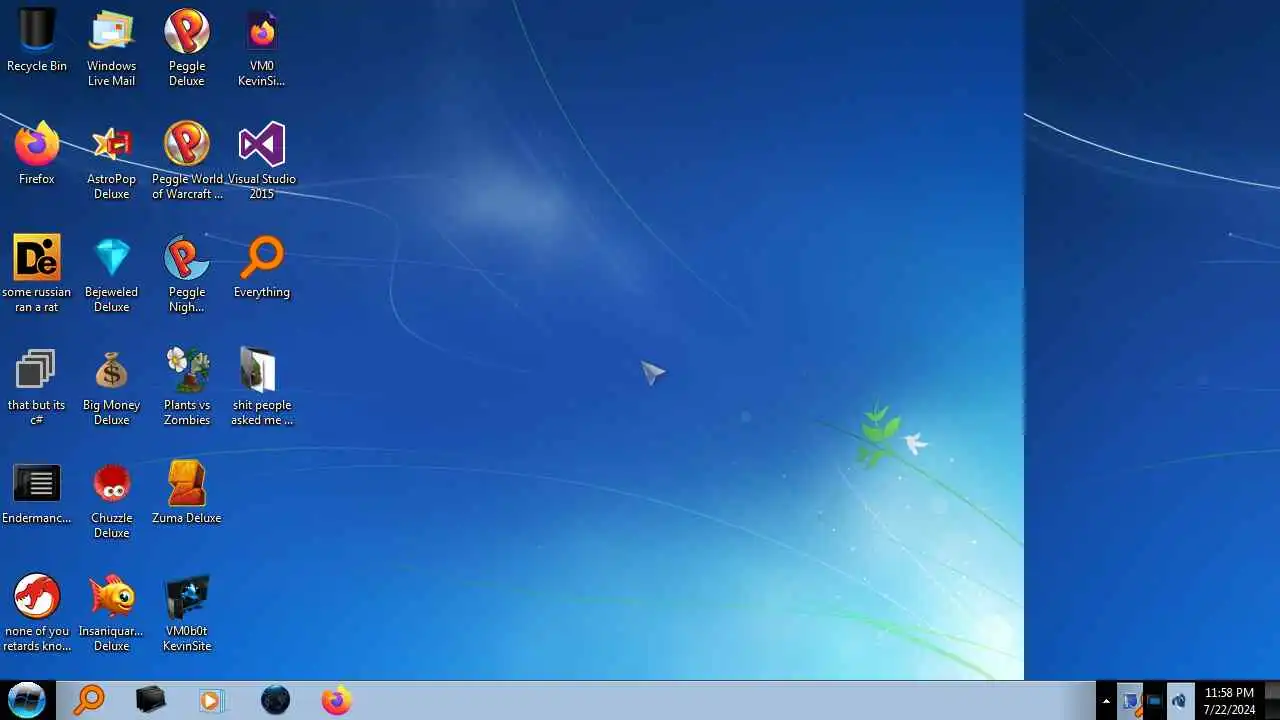The height and width of the screenshot is (720, 1280).
Task: Select the Firefox desktop icon
Action: pos(37,154)
